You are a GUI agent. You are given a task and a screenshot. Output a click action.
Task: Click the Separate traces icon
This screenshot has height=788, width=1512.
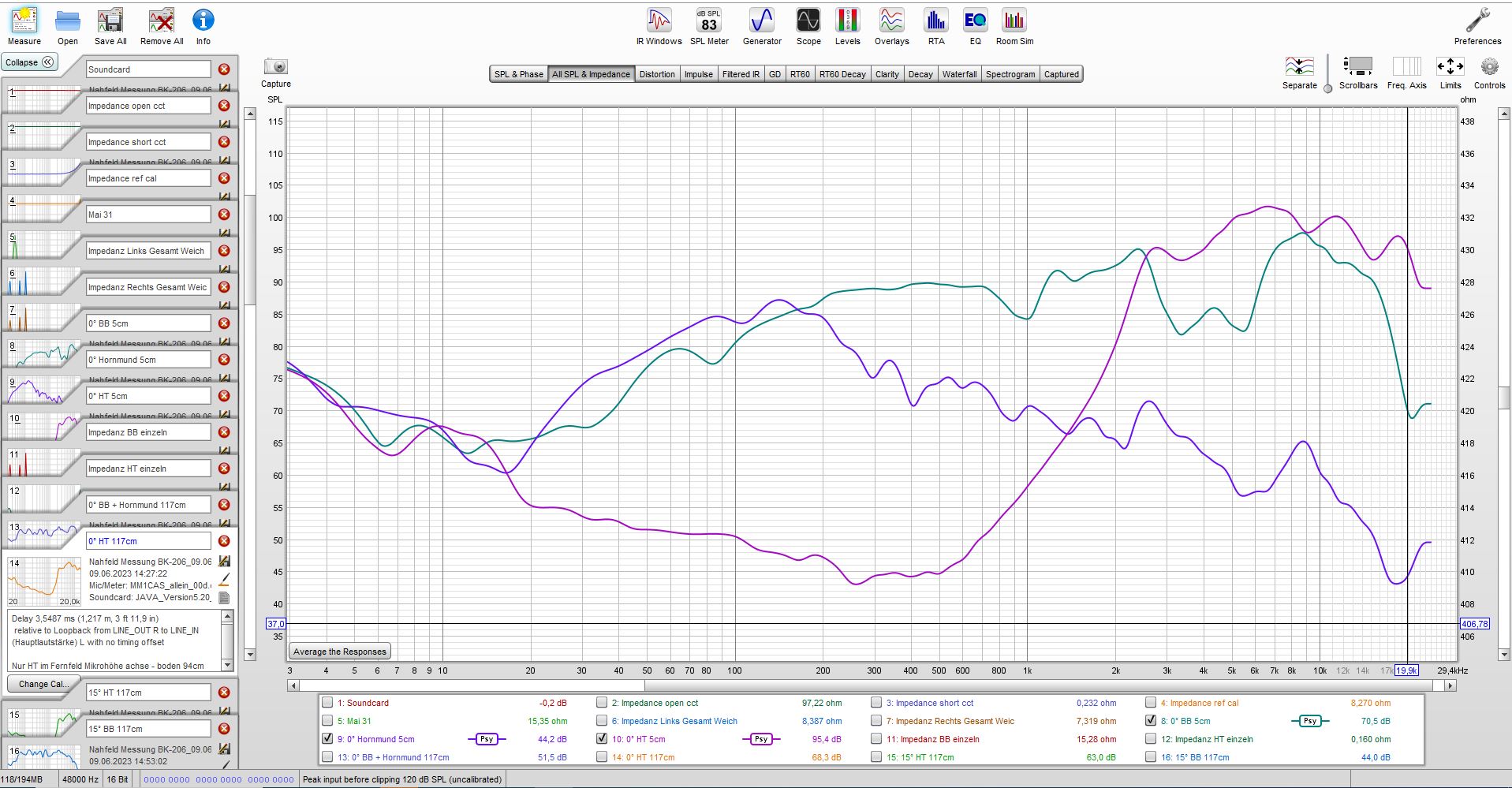click(1300, 73)
